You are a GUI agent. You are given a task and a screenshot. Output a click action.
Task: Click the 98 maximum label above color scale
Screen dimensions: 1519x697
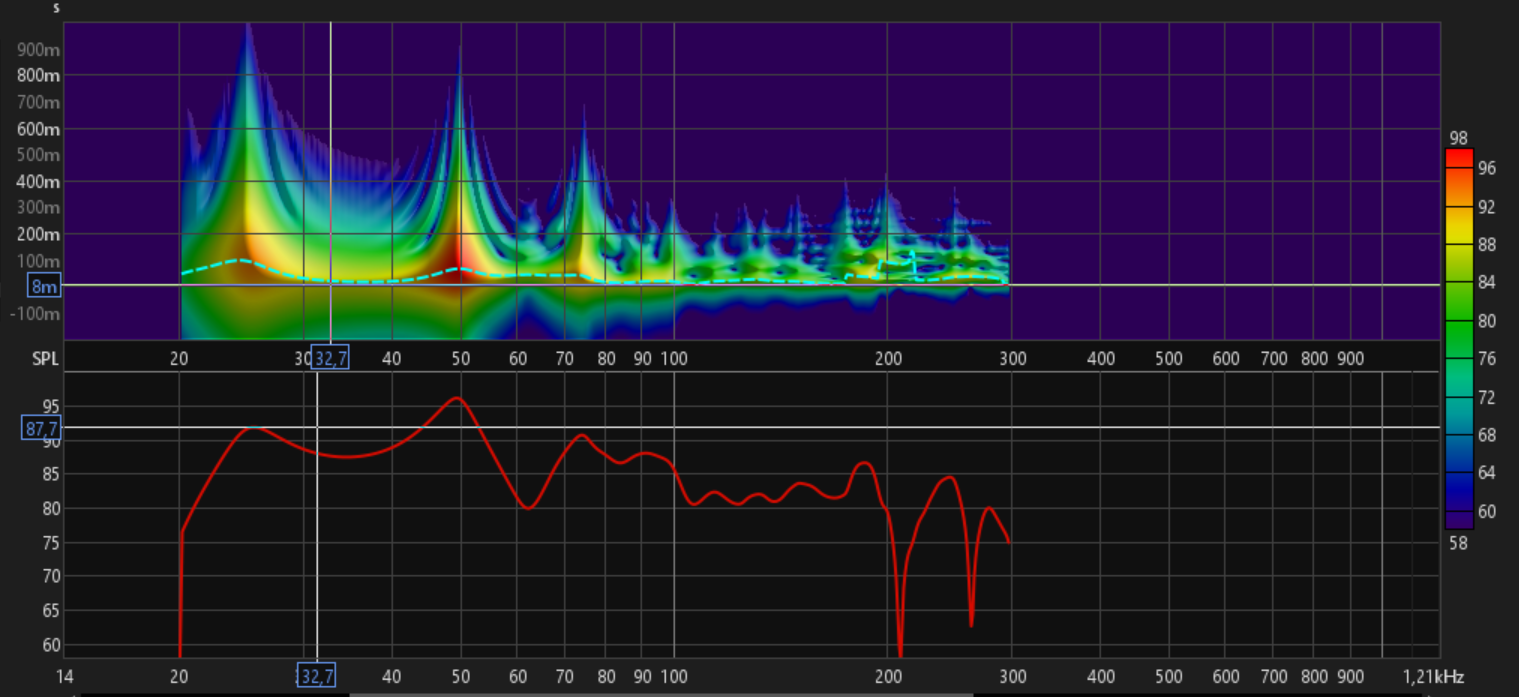click(x=1458, y=138)
